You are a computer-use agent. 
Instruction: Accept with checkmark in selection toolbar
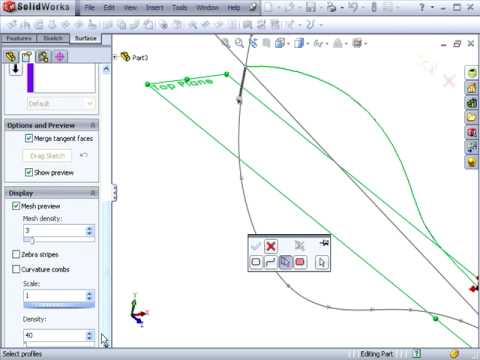[256, 246]
